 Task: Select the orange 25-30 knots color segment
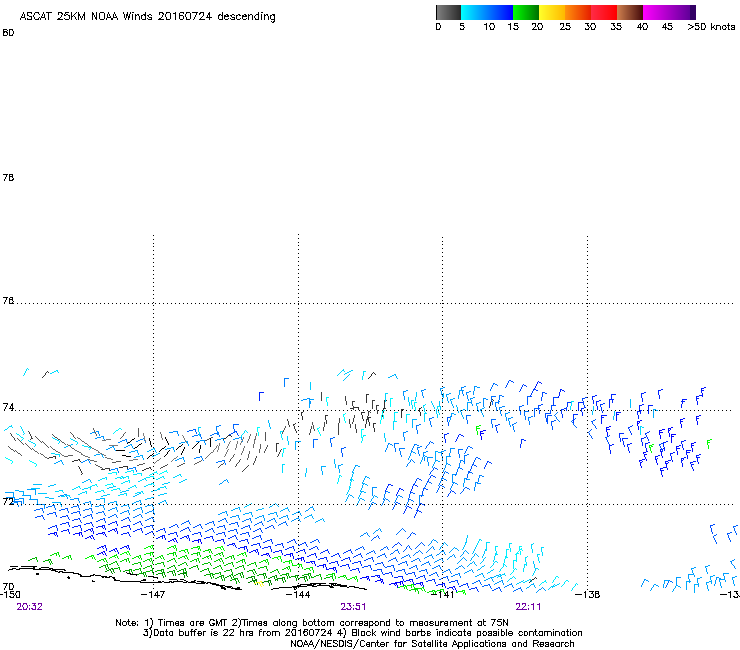coord(578,12)
